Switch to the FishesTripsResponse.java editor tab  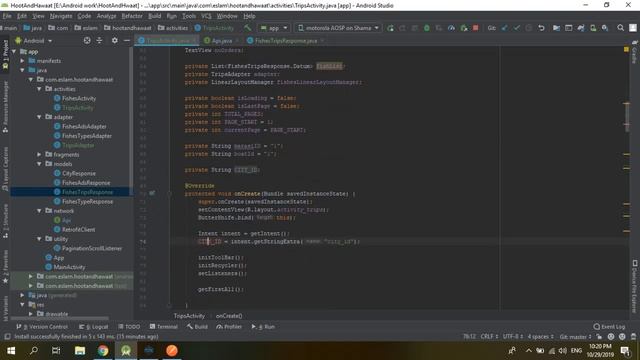coord(285,40)
